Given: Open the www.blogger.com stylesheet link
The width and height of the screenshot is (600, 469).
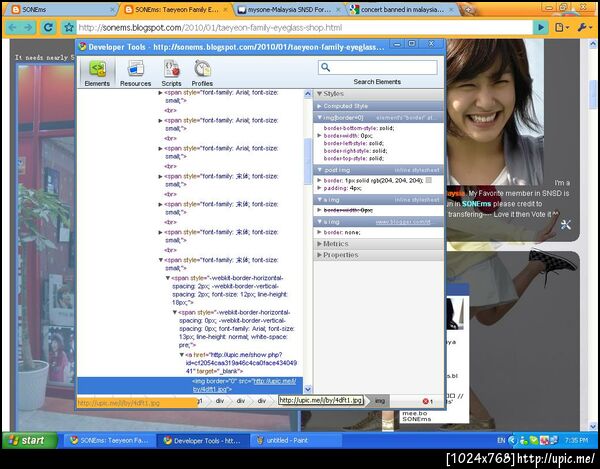Looking at the screenshot, I should pyautogui.click(x=403, y=222).
